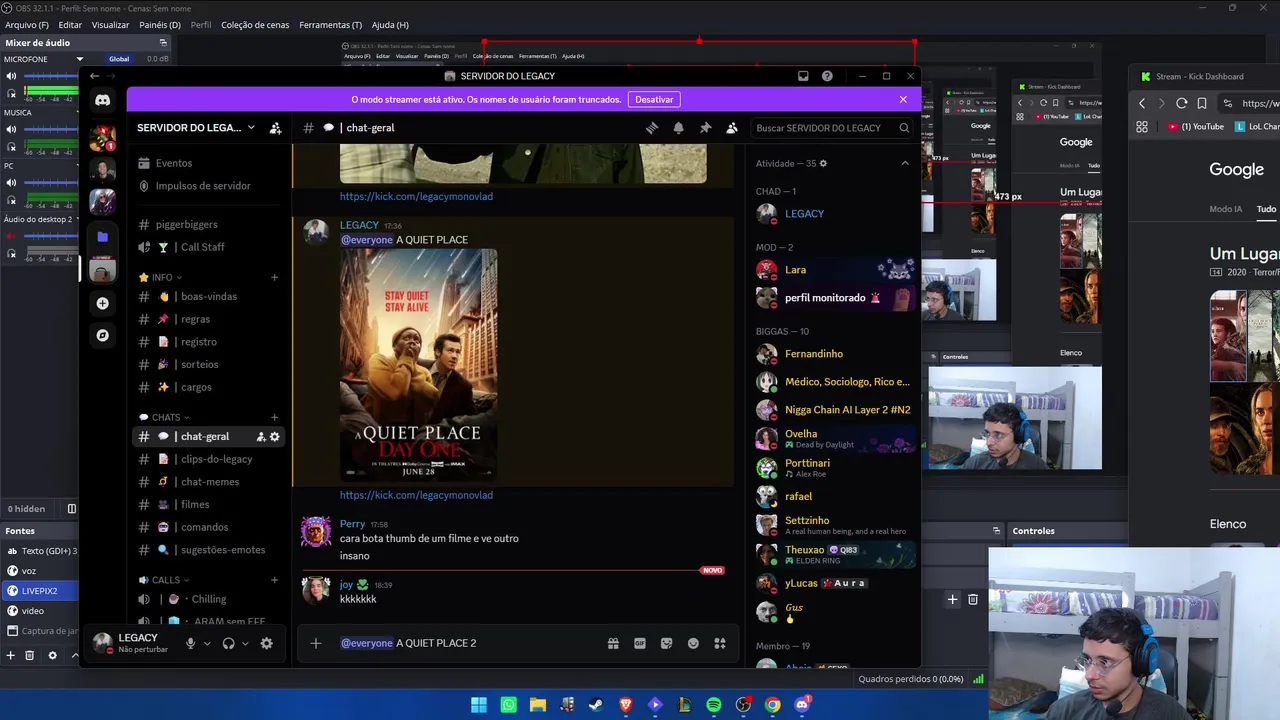Screen dimensions: 1280x720
Task: Open threads icon in chat-geral header
Action: click(652, 128)
